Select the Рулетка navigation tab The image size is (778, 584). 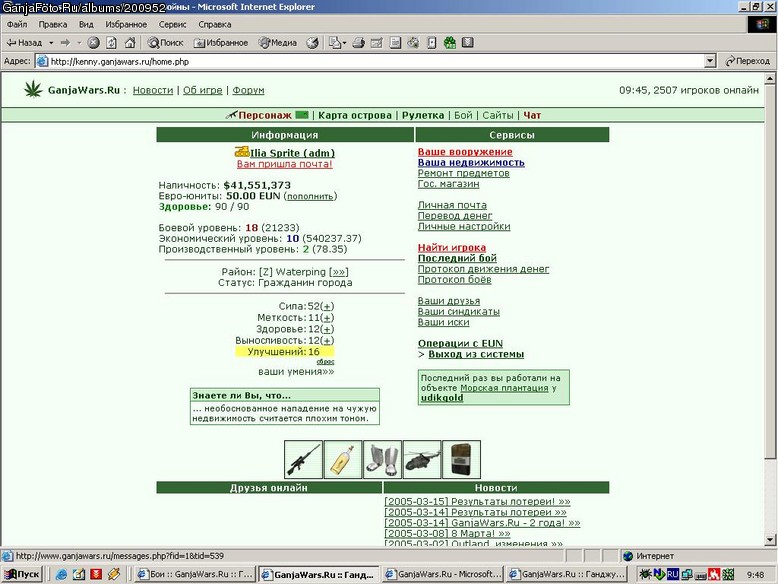tap(423, 115)
